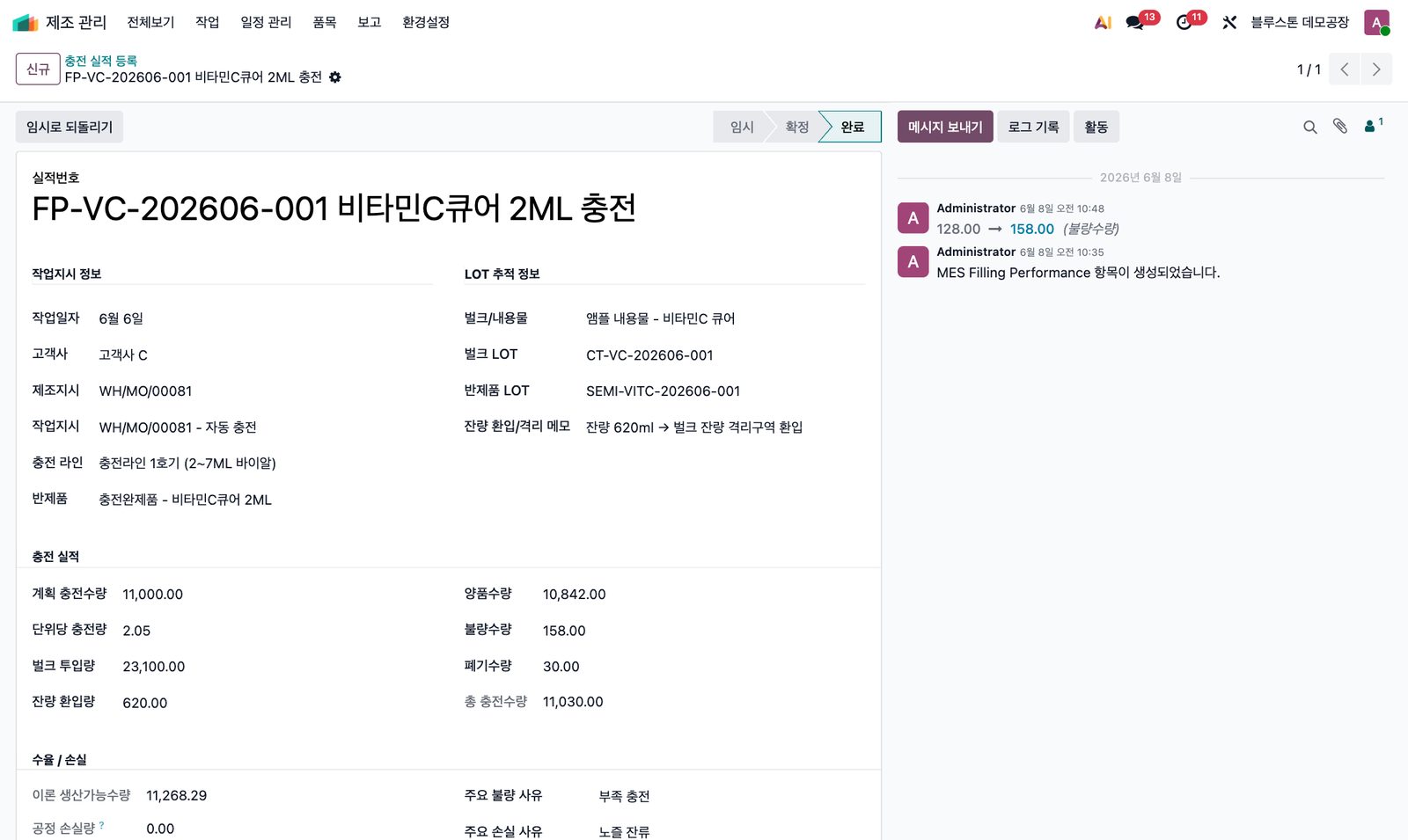Click Administrator avatar on 10:35 message
The image size is (1408, 840).
(x=913, y=261)
